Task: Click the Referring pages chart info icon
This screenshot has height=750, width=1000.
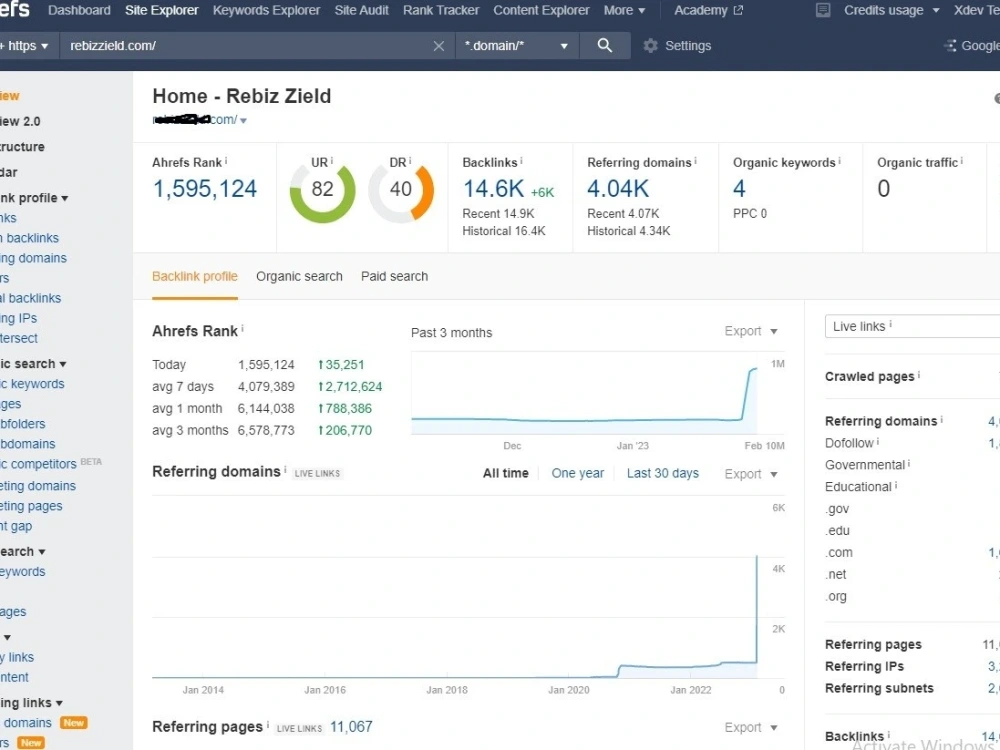Action: [x=267, y=725]
